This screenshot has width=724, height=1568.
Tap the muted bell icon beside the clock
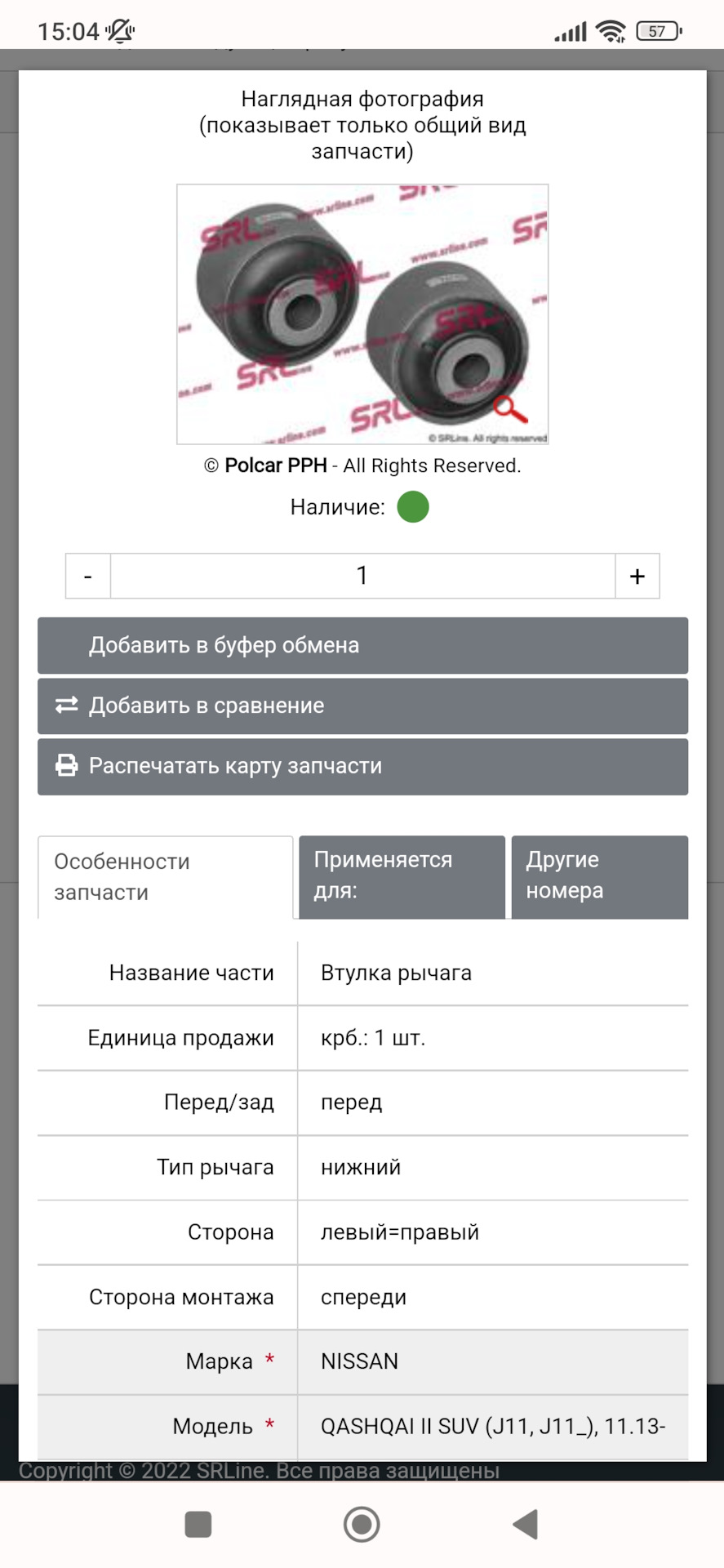pos(120,32)
